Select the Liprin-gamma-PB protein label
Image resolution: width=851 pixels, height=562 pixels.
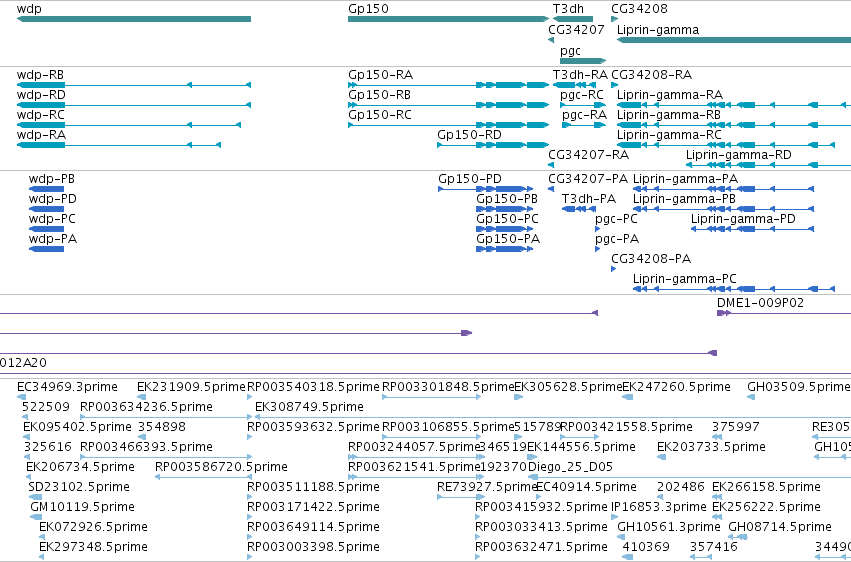tap(684, 200)
